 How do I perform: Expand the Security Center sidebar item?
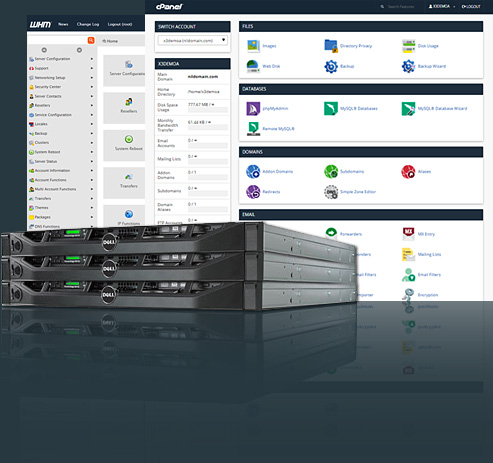(61, 87)
